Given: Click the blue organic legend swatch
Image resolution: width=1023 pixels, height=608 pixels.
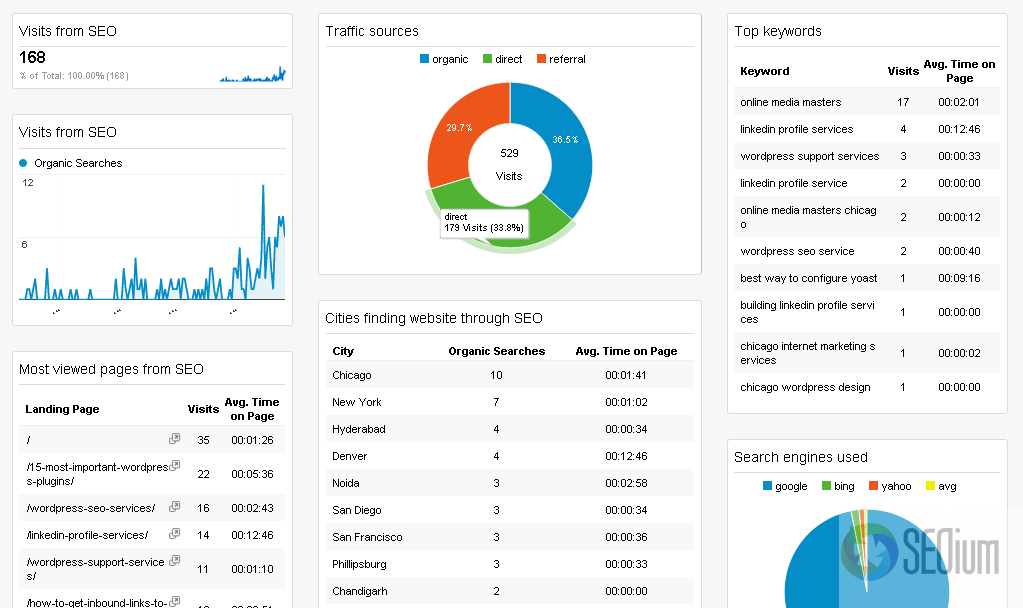Looking at the screenshot, I should tap(424, 59).
